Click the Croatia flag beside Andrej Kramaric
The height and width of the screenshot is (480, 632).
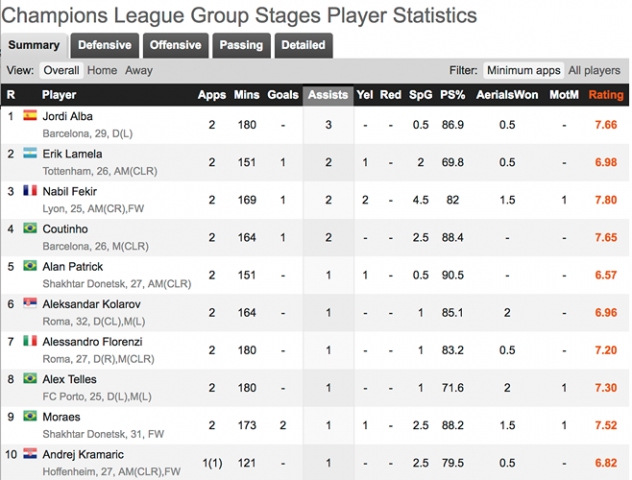point(30,453)
